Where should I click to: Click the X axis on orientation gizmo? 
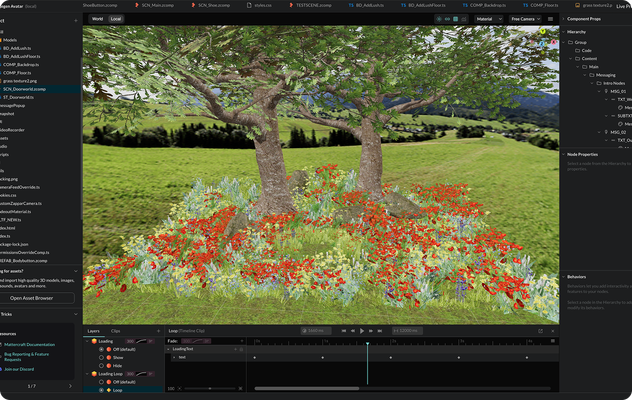[553, 42]
